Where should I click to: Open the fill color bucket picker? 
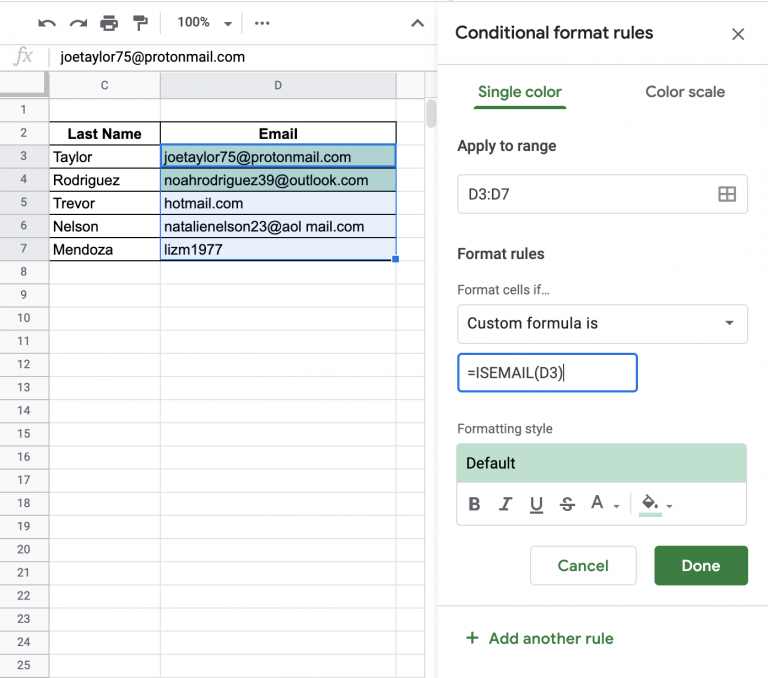[x=656, y=504]
